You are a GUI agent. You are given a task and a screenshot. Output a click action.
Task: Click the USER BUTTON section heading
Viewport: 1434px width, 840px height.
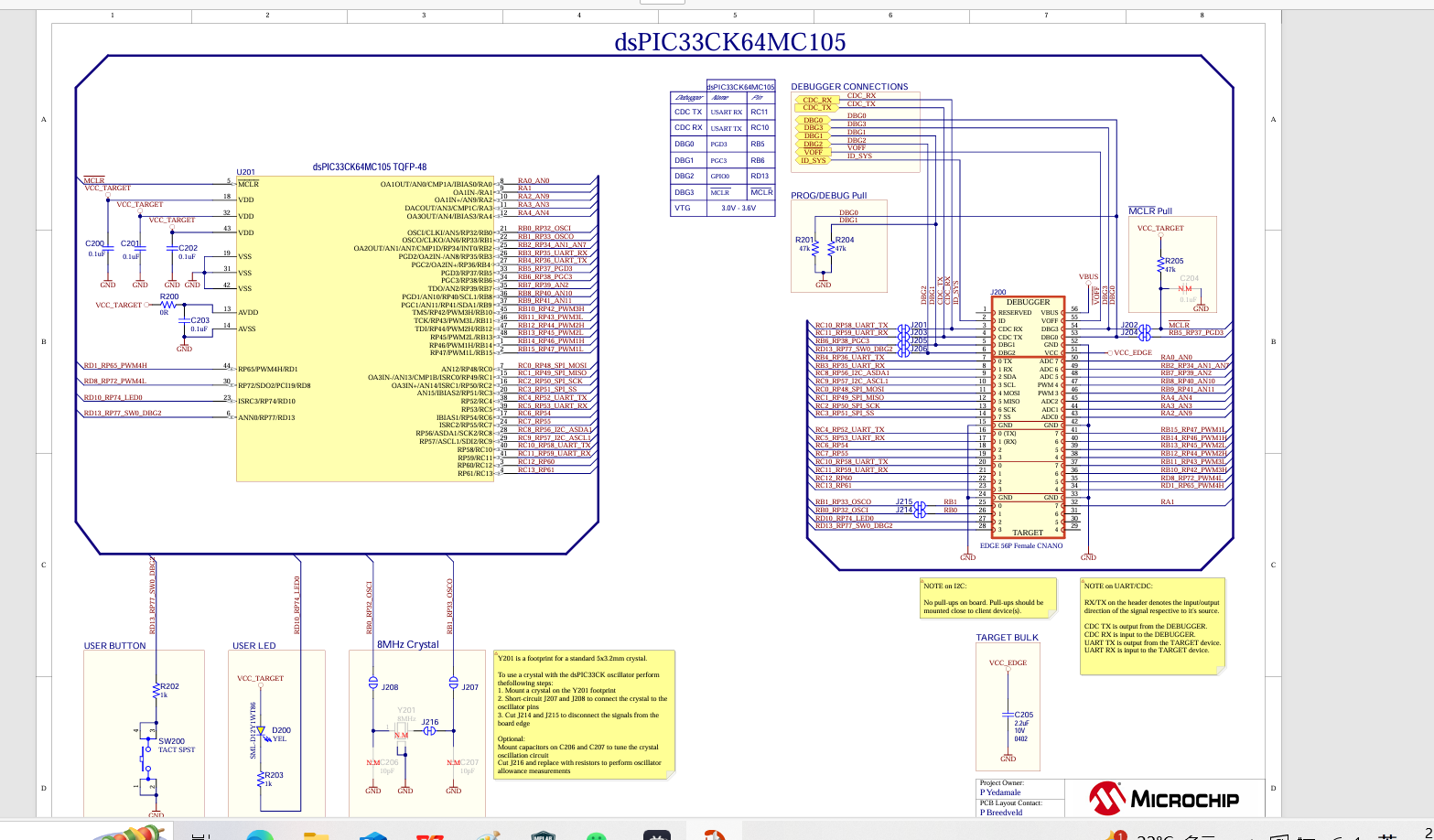tap(114, 646)
